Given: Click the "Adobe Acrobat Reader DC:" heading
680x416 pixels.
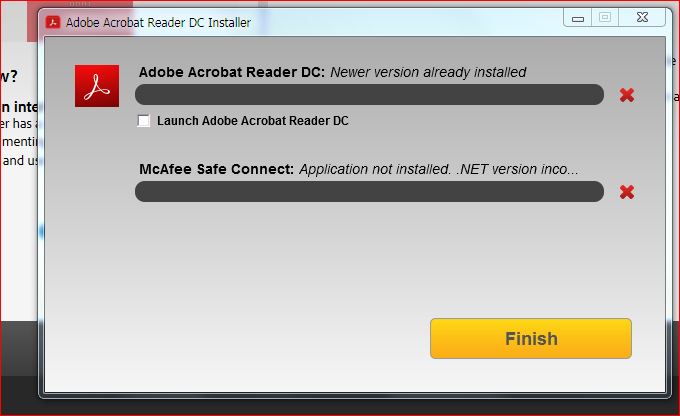Looking at the screenshot, I should (x=232, y=72).
